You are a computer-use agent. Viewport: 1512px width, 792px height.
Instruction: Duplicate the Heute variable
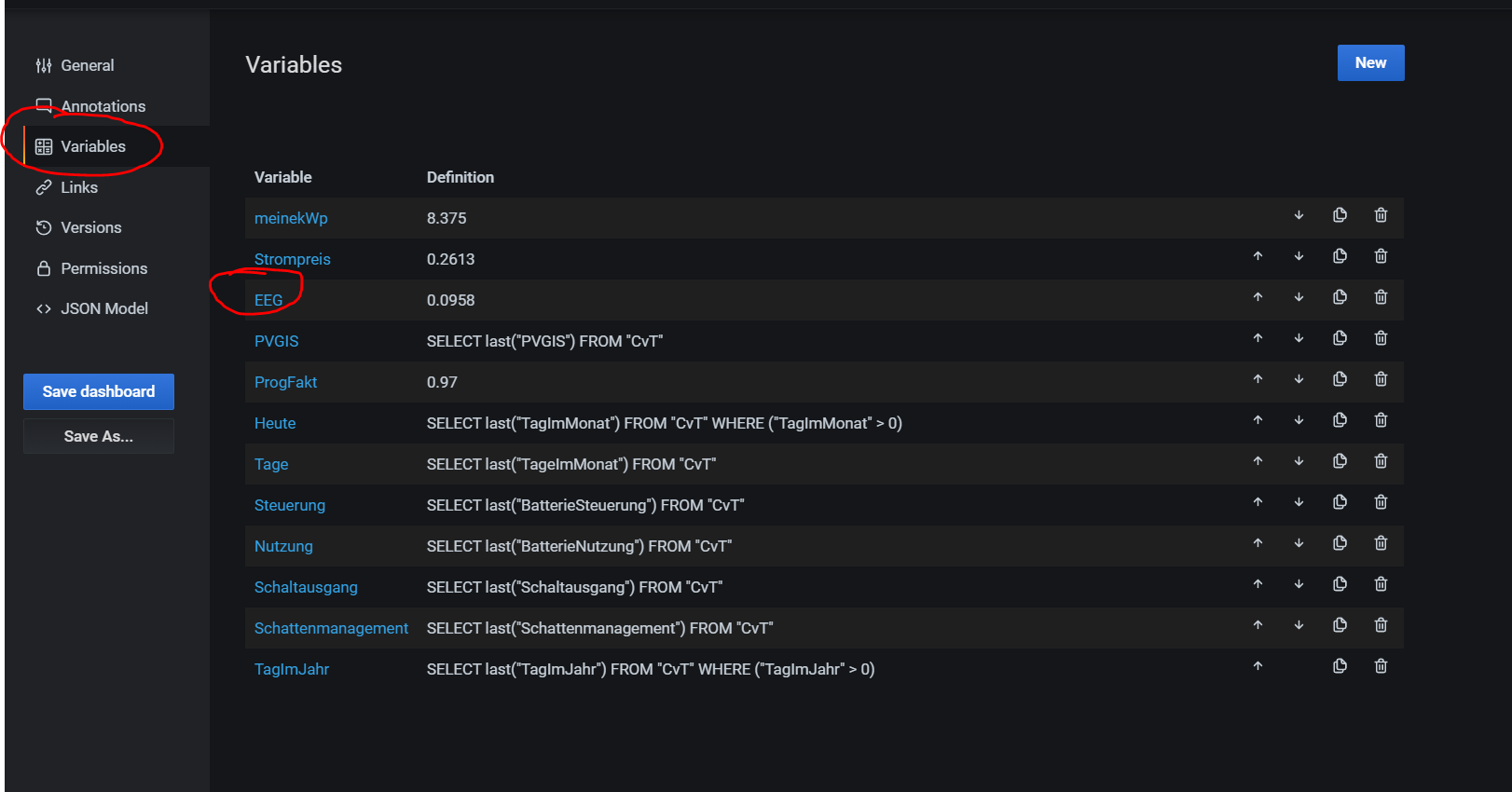click(x=1340, y=420)
